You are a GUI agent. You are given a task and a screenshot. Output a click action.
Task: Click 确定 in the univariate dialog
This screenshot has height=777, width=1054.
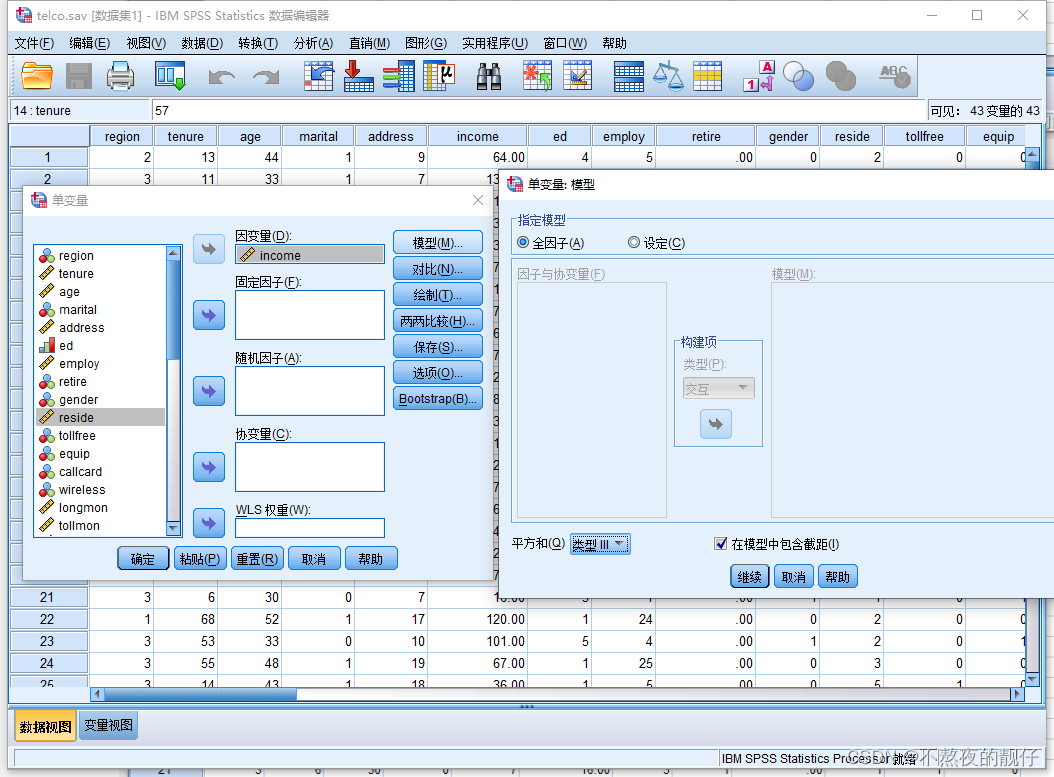(143, 559)
